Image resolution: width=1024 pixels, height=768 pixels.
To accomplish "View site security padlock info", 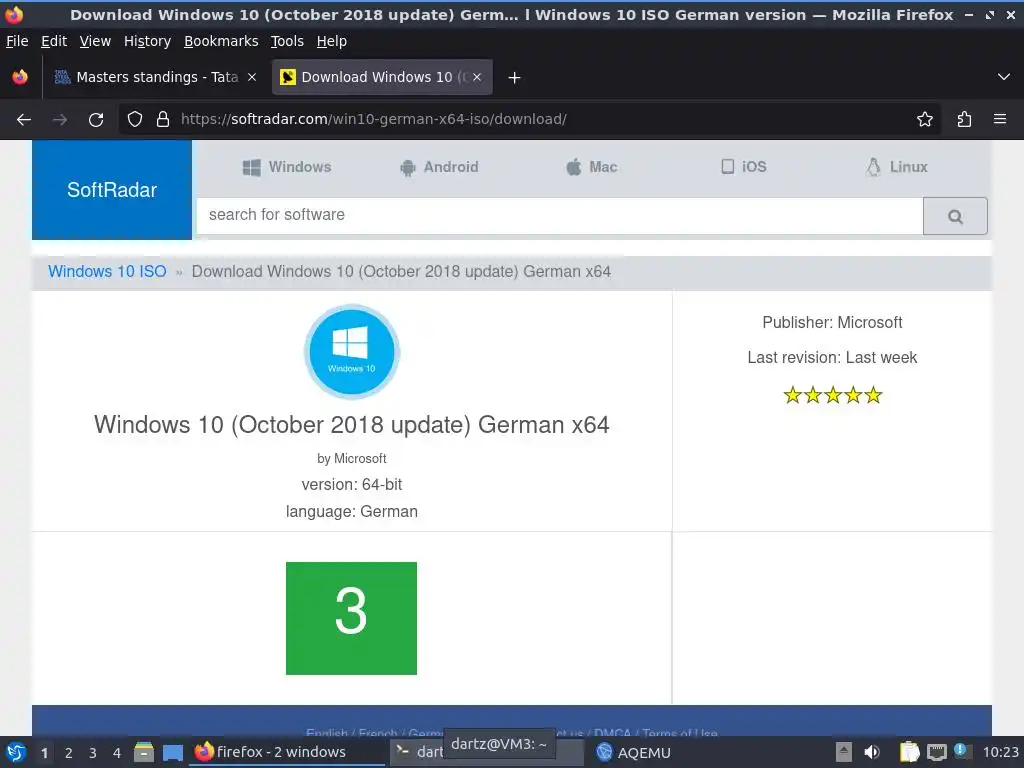I will click(x=163, y=120).
